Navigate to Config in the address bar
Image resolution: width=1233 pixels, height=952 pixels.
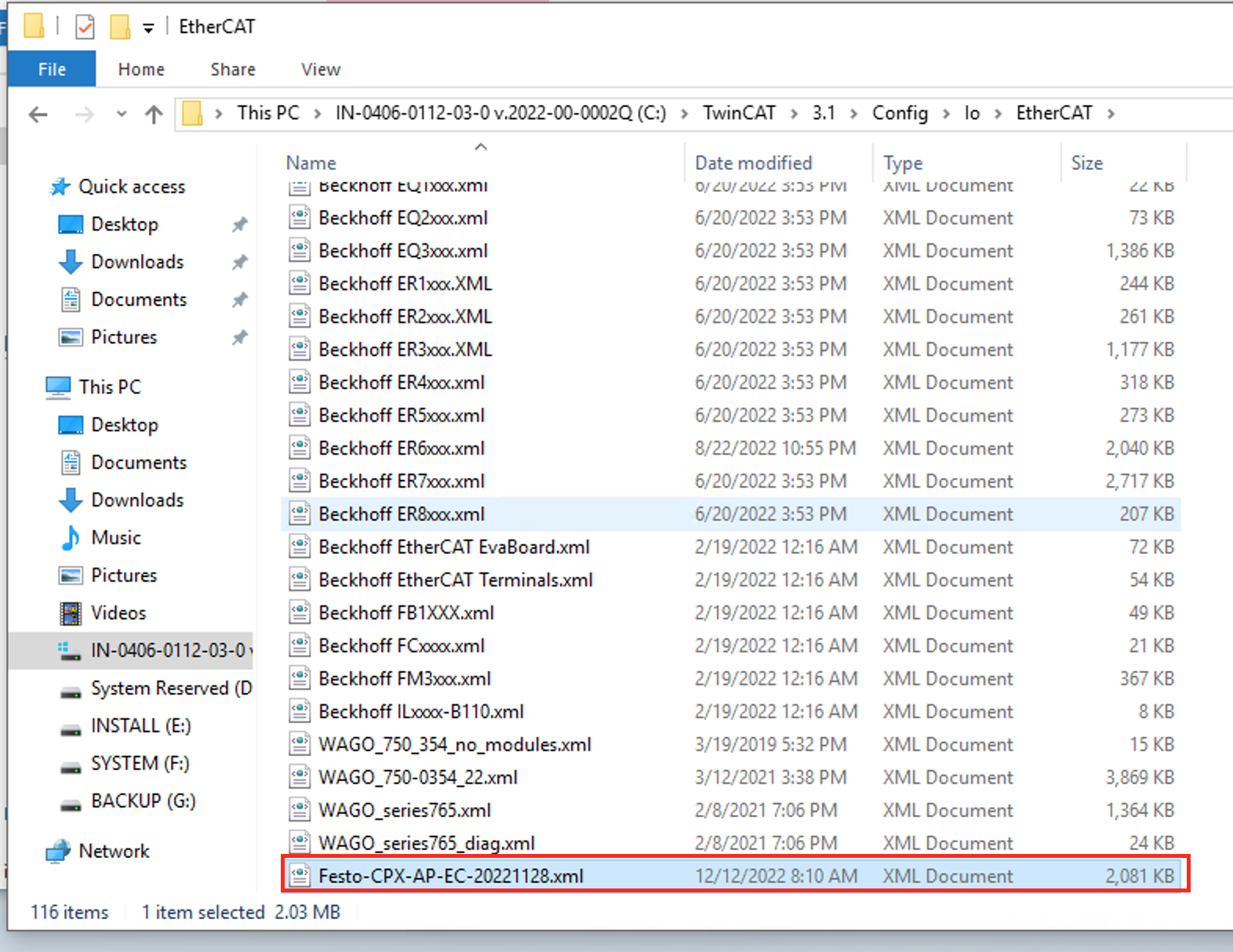900,113
